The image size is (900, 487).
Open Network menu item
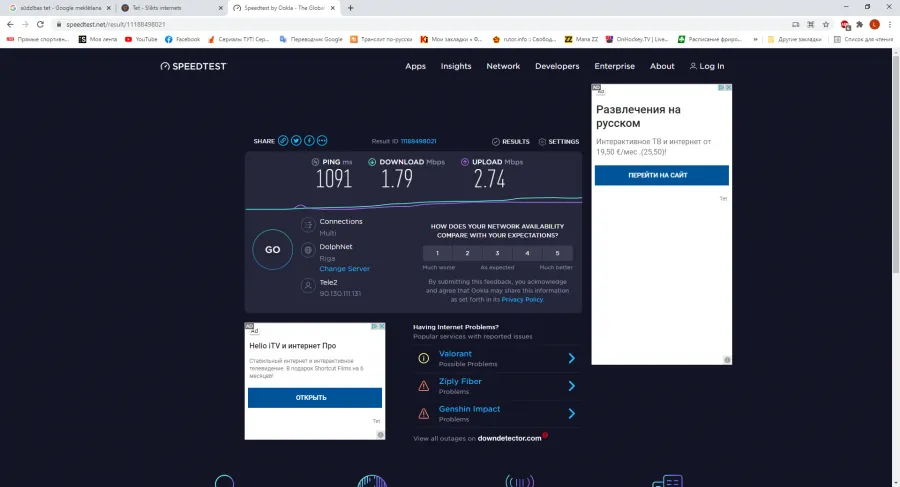(x=503, y=66)
